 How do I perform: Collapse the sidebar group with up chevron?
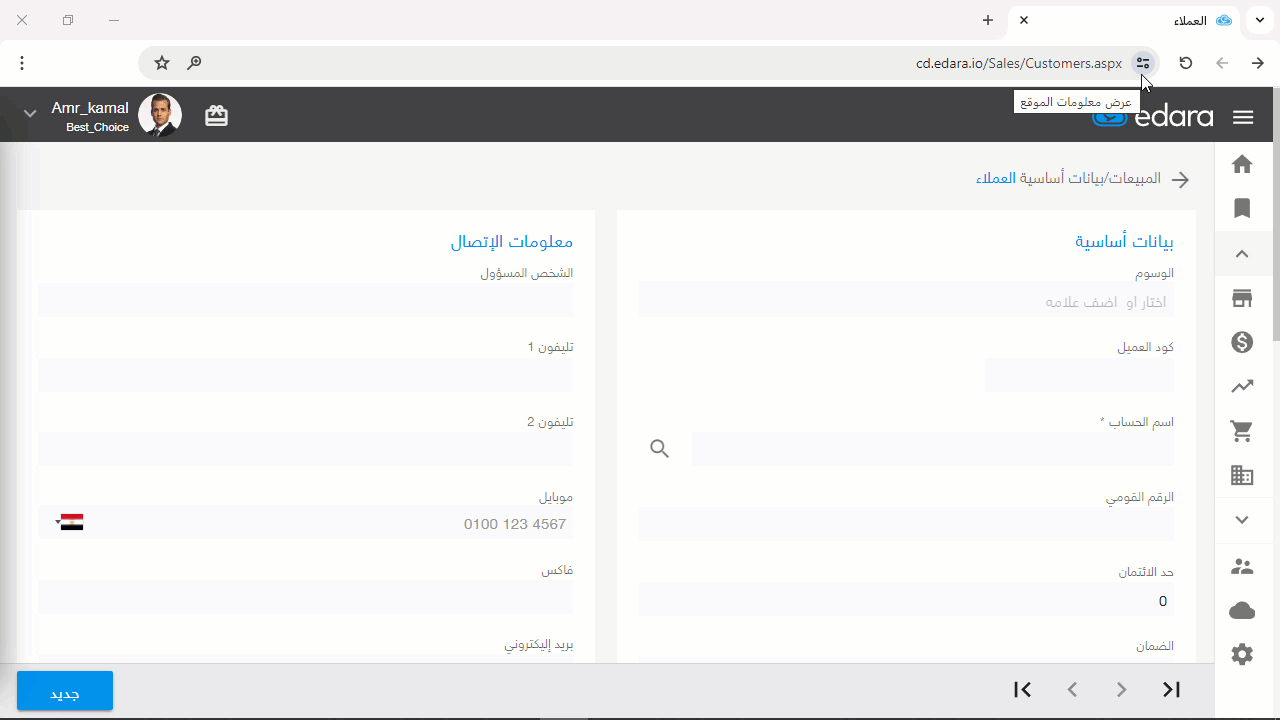click(1242, 254)
